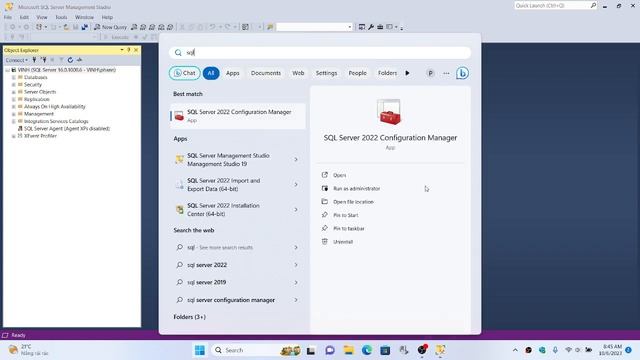Switch to the Web filter
The height and width of the screenshot is (360, 640).
(x=298, y=73)
